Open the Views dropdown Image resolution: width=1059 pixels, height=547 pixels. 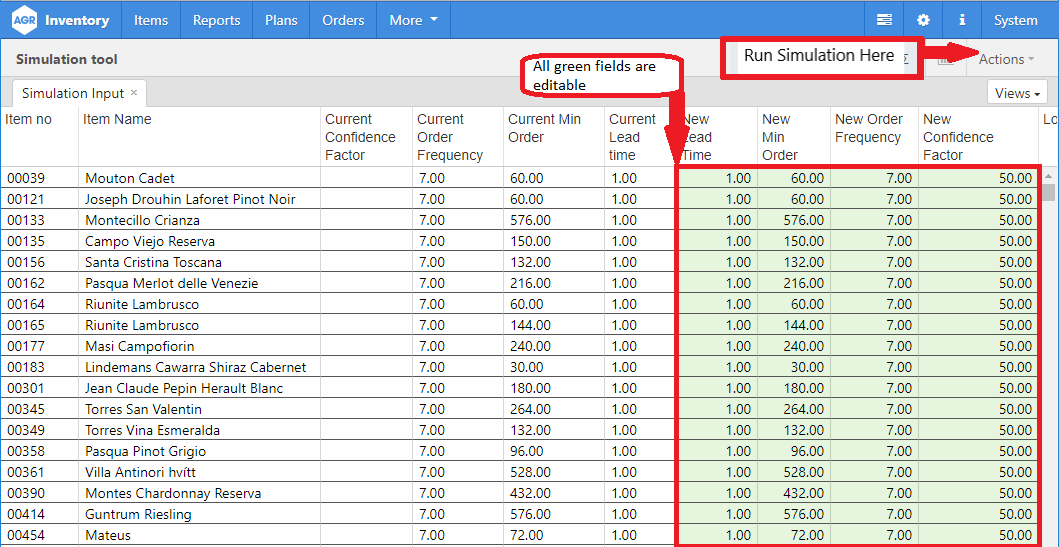point(1018,93)
